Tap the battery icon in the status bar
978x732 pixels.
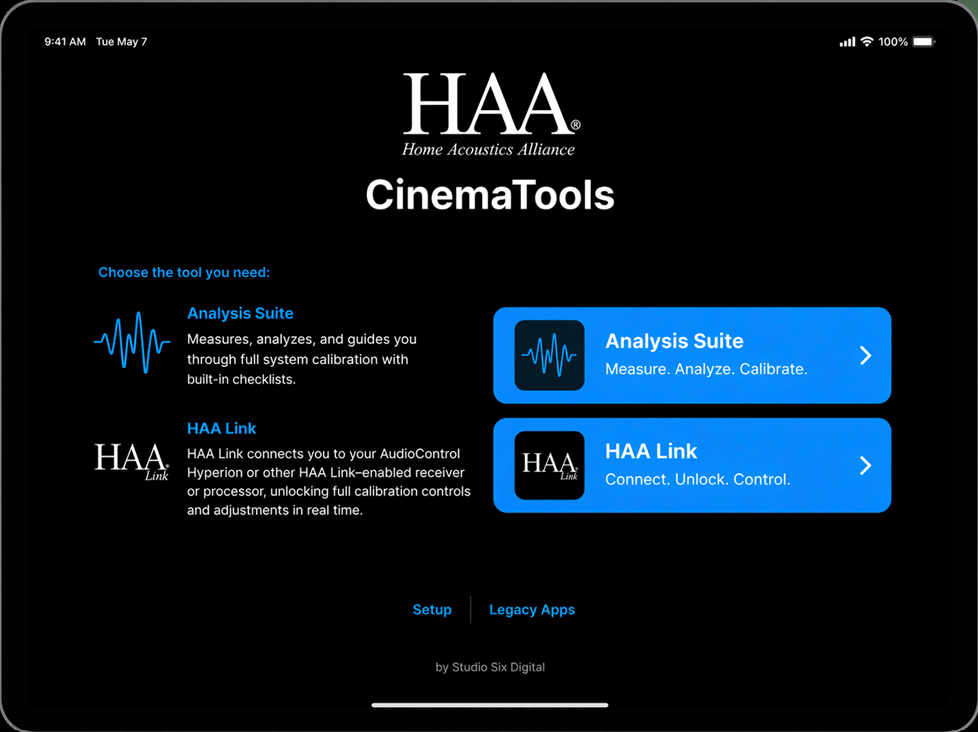(x=923, y=42)
